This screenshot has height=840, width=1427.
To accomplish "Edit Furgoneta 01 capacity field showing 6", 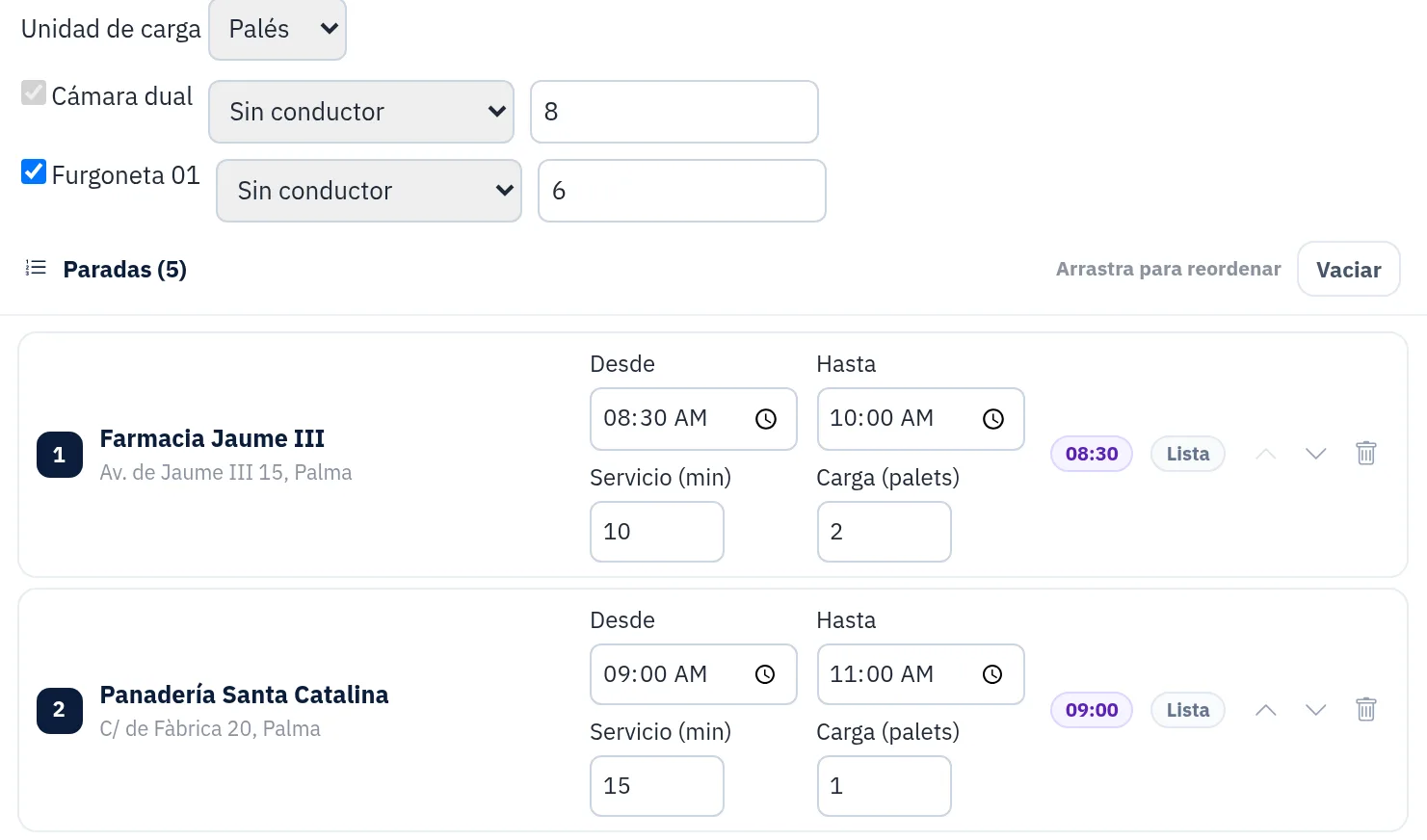I will click(682, 191).
